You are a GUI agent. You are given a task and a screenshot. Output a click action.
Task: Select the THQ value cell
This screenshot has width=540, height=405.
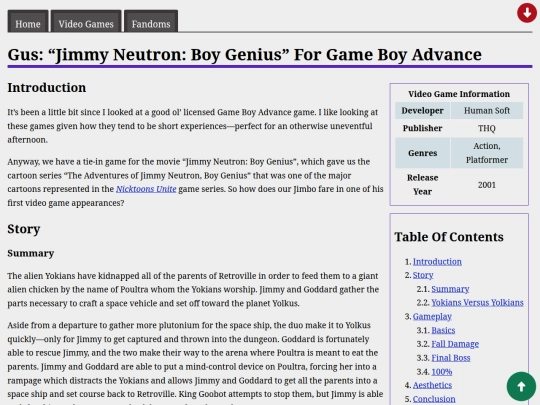click(x=487, y=128)
